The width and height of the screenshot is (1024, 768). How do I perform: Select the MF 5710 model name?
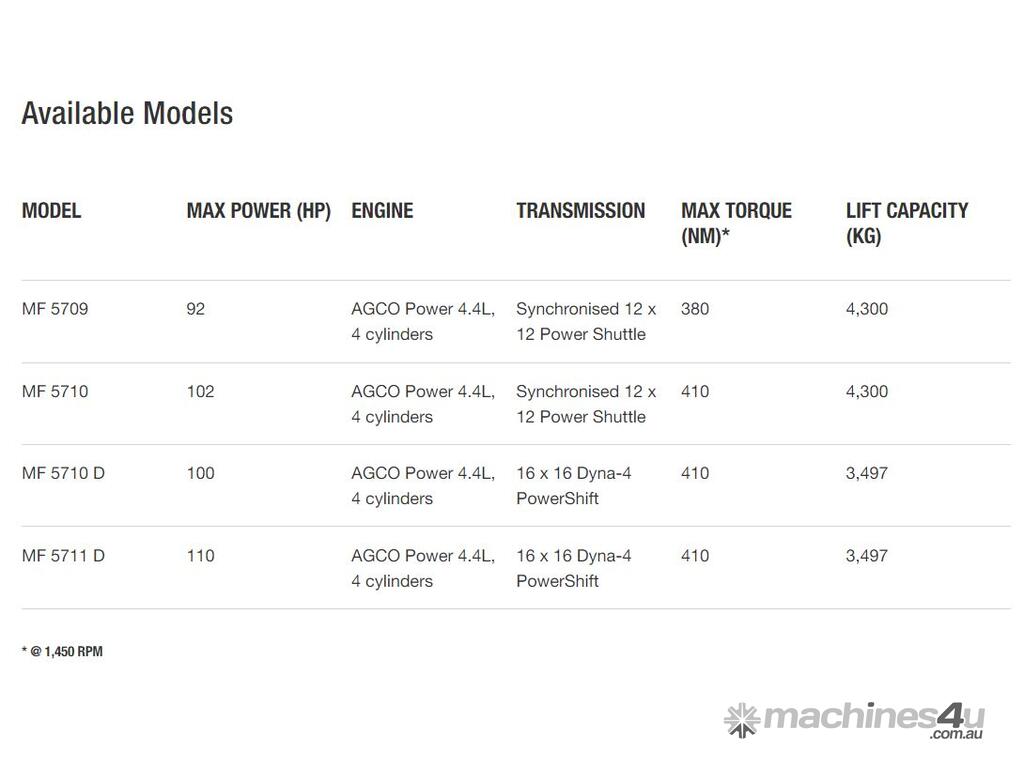click(55, 391)
